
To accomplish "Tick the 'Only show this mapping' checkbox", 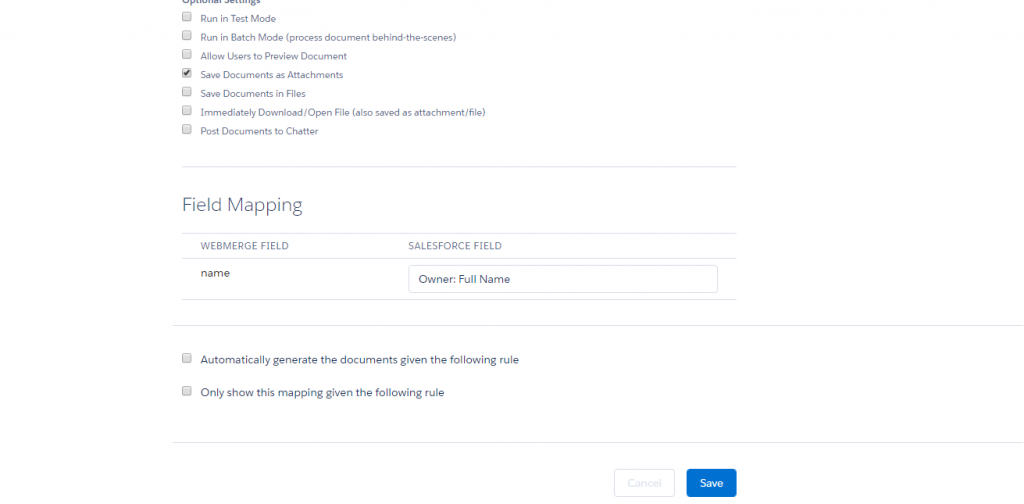I will (186, 392).
